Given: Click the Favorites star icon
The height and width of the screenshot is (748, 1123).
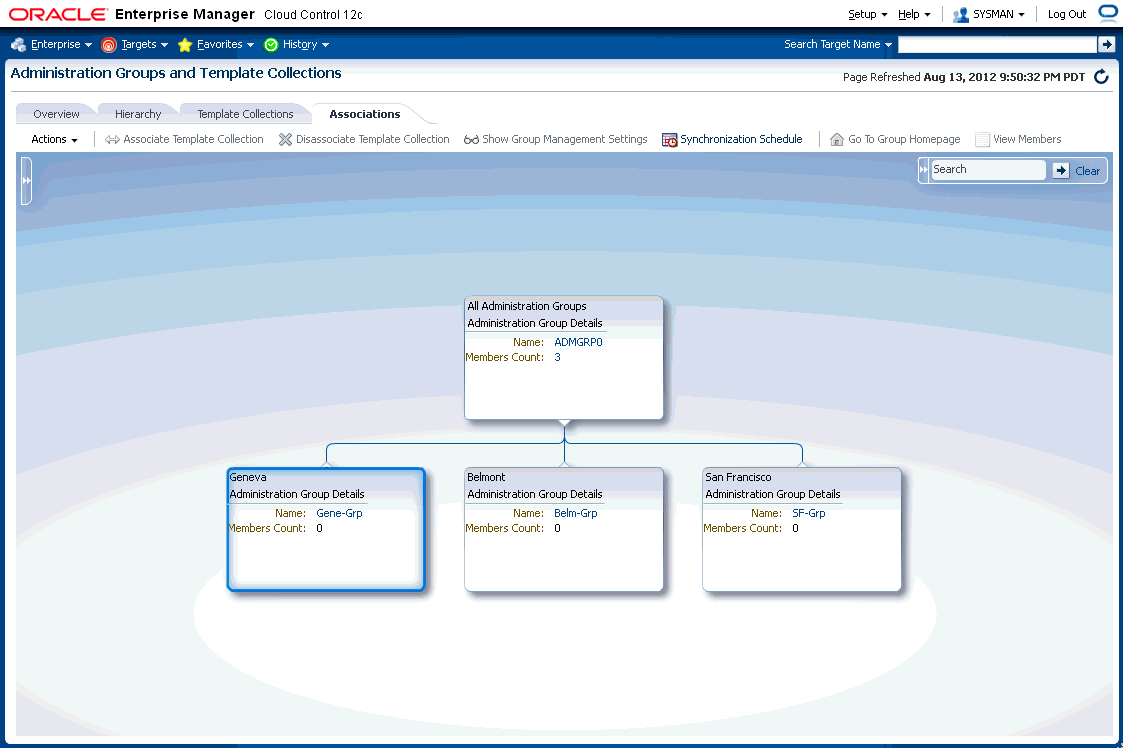Looking at the screenshot, I should point(185,45).
